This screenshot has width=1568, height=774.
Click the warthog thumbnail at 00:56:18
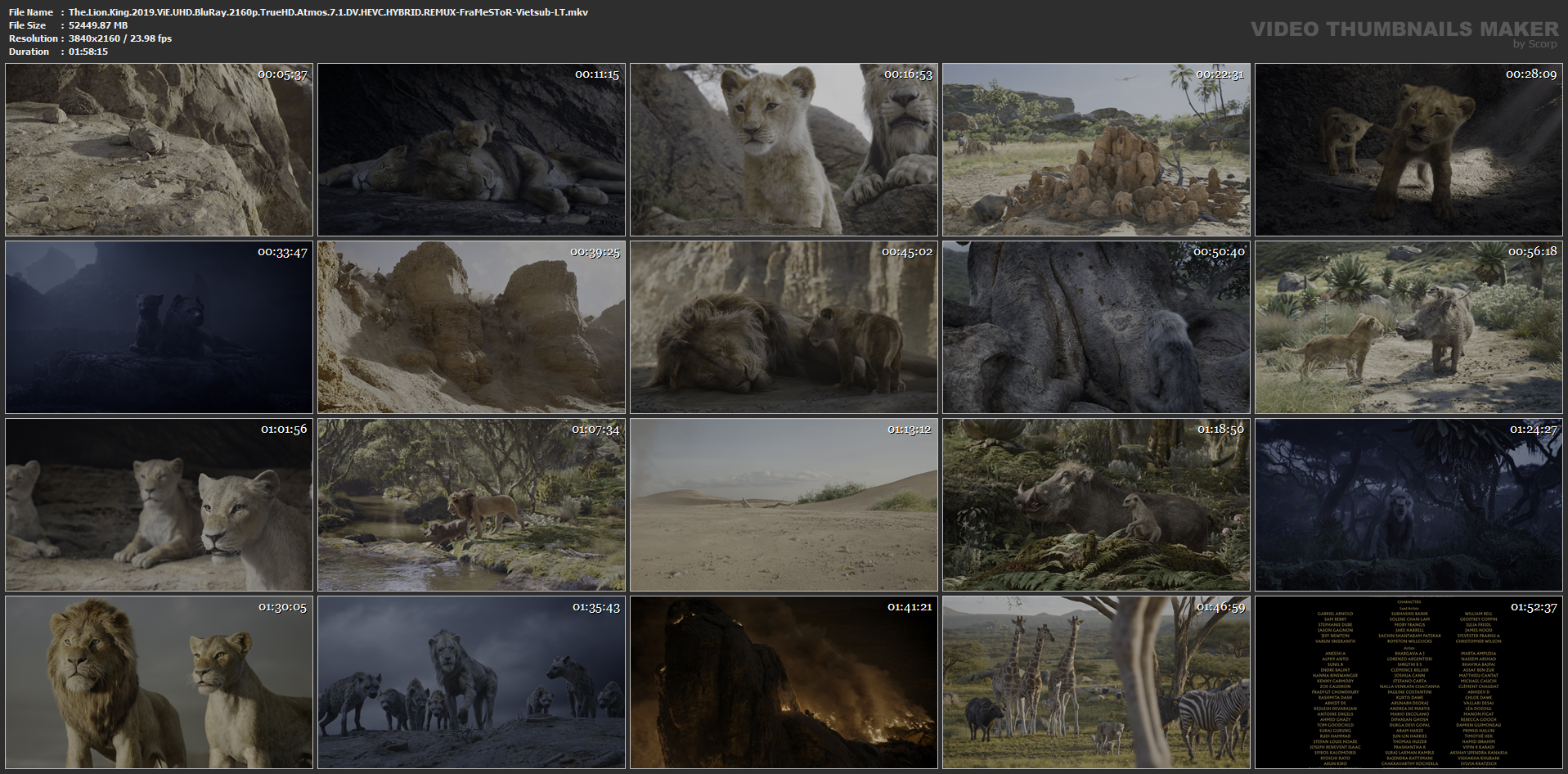coord(1409,327)
